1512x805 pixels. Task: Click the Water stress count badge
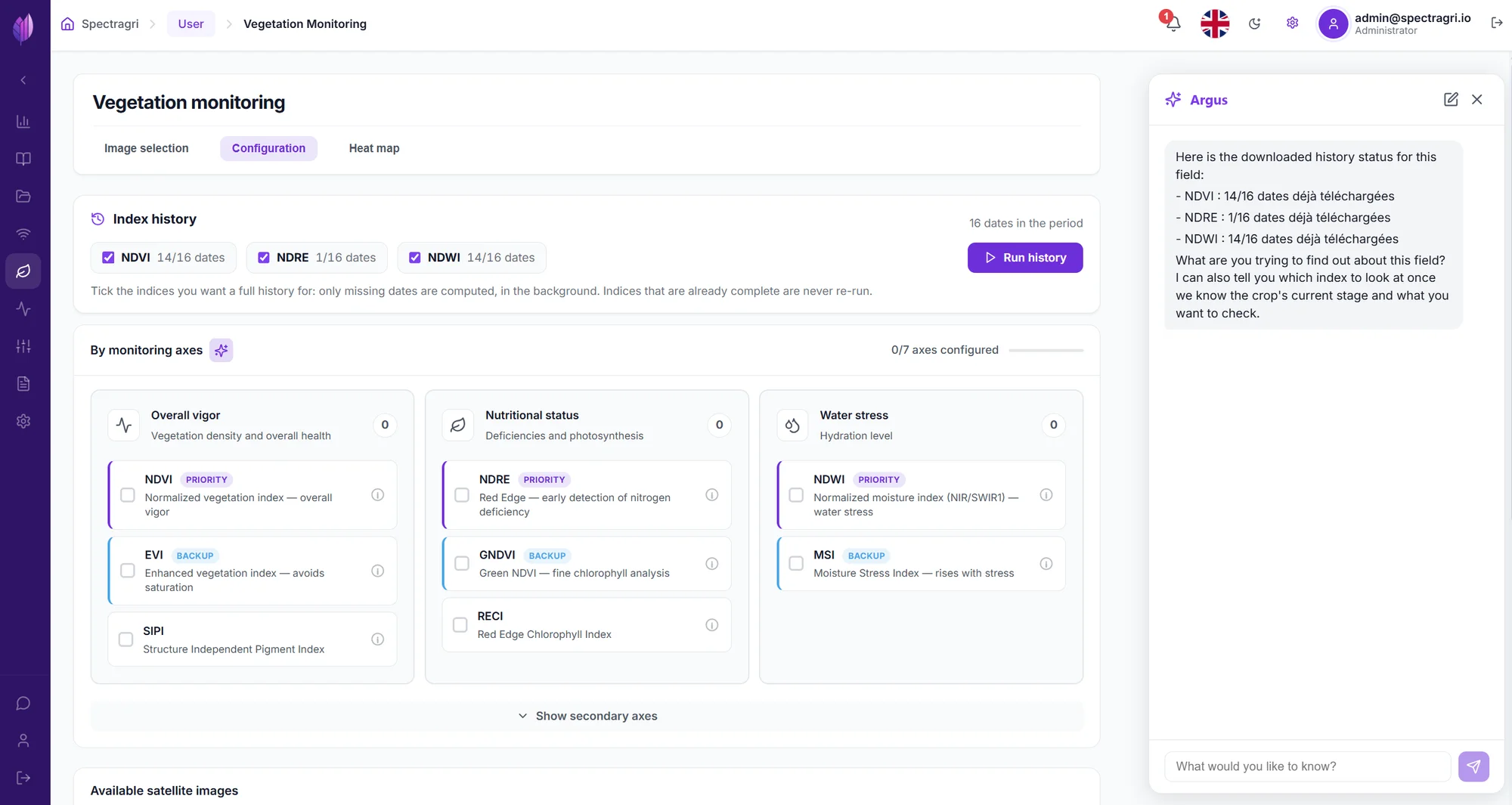click(1054, 425)
